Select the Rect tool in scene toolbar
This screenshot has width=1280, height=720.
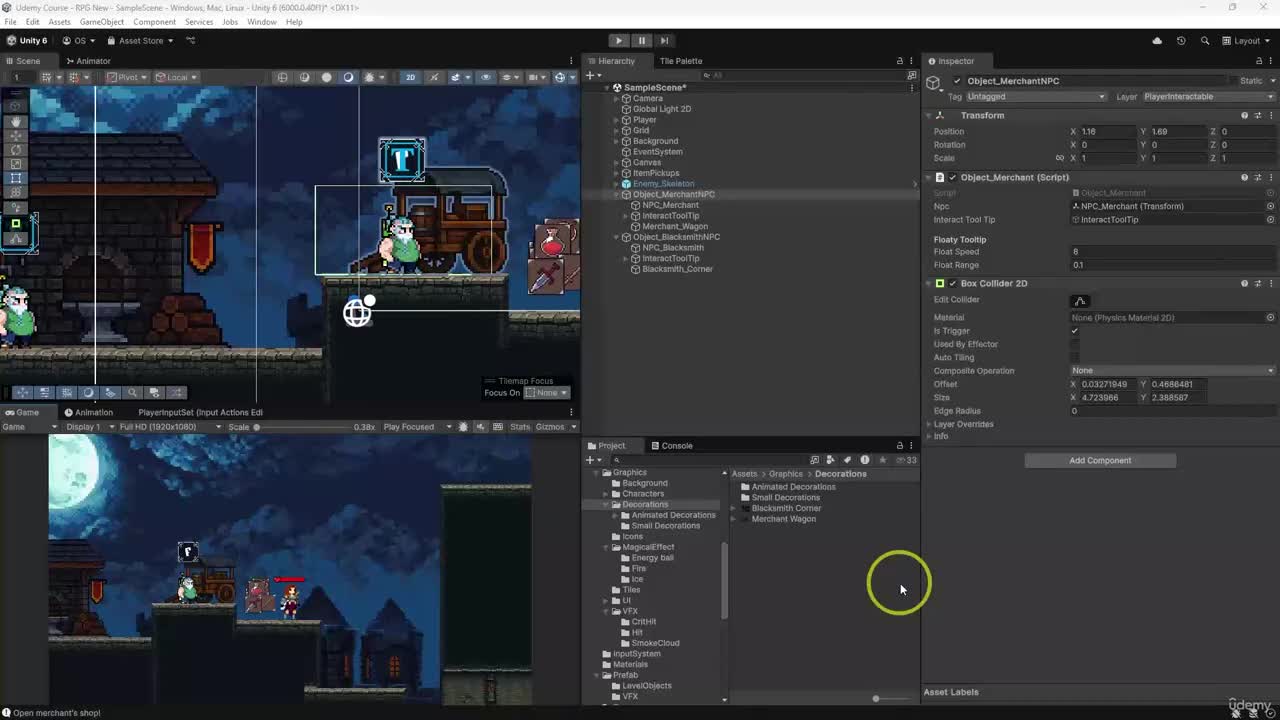tap(16, 178)
